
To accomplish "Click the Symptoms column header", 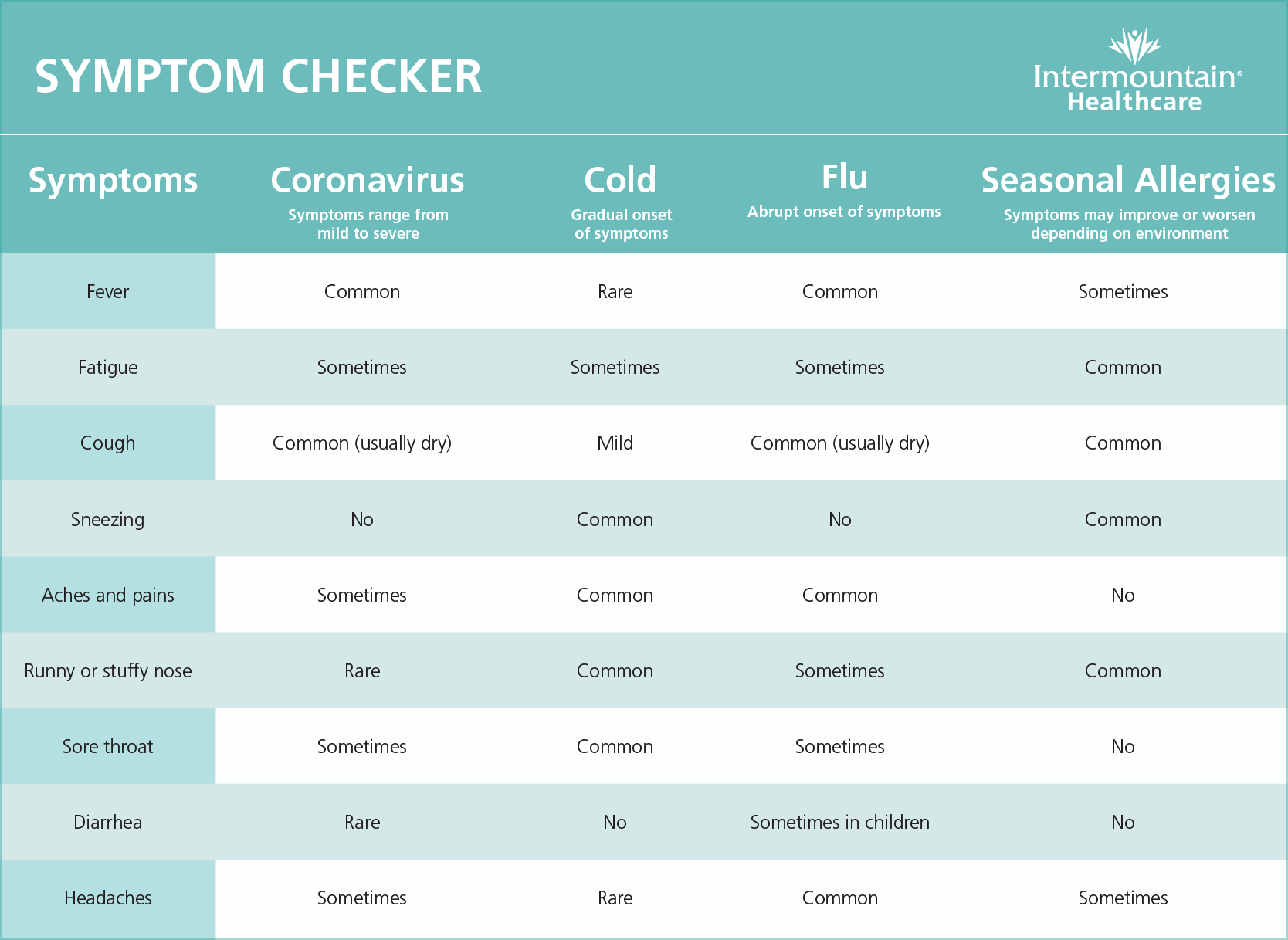I will coord(114,180).
